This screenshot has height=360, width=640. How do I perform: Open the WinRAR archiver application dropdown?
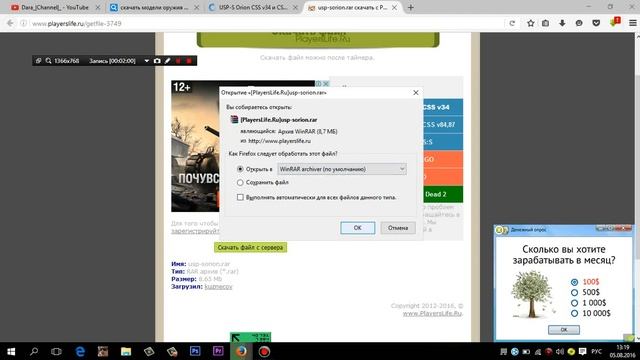[x=342, y=169]
